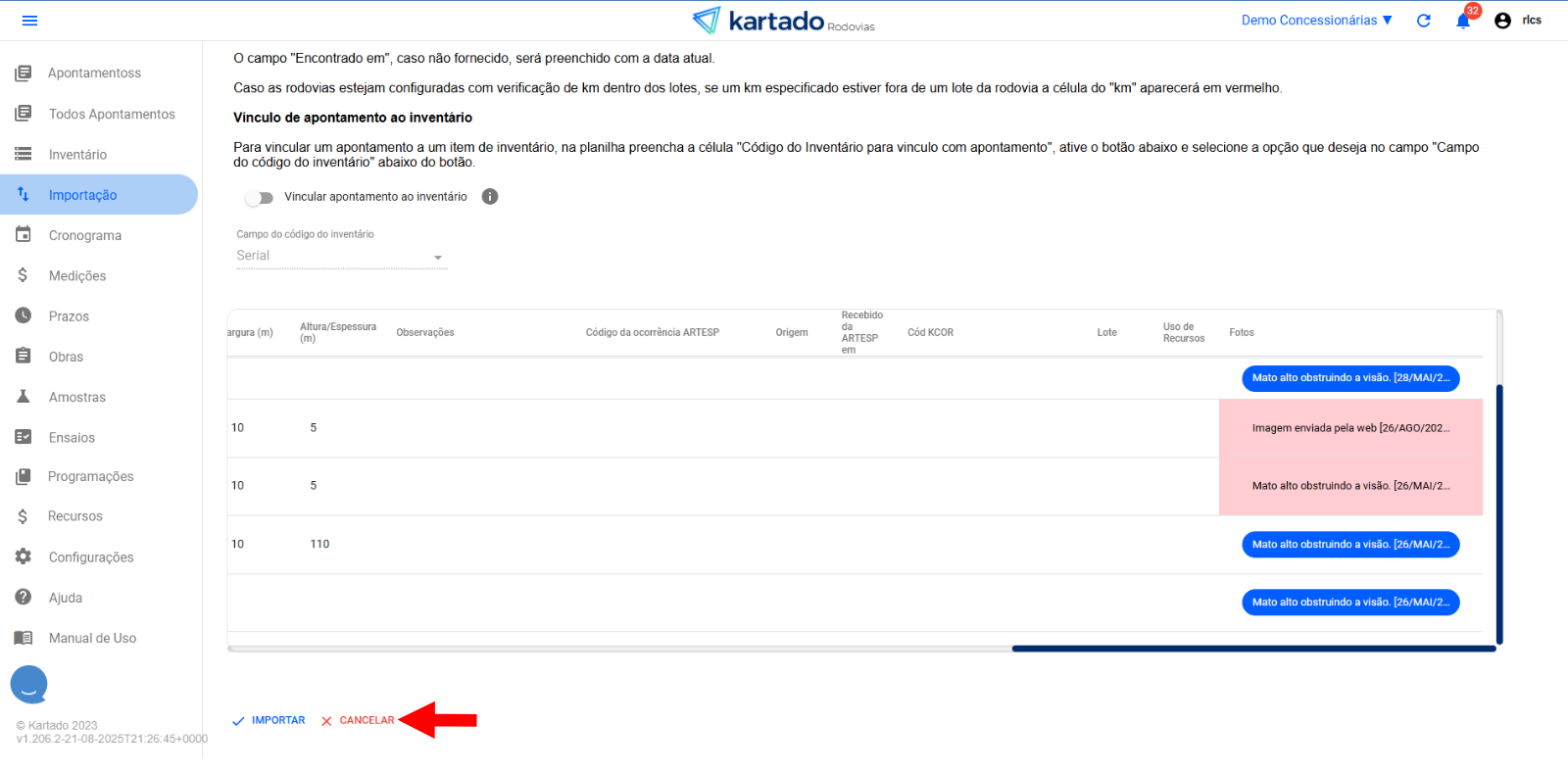Click the refresh icon in header

(x=1423, y=21)
